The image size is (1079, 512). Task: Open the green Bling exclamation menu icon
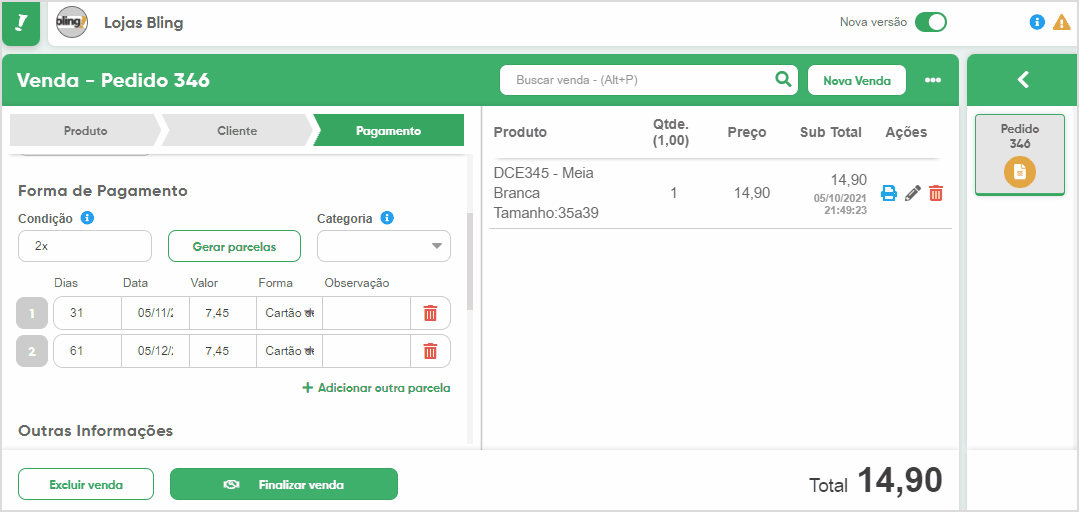(21, 24)
